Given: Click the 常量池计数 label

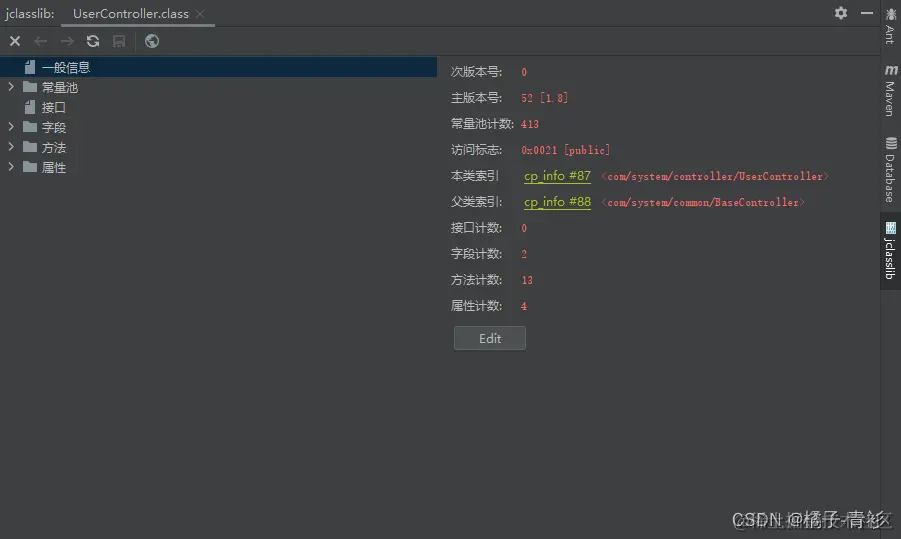Looking at the screenshot, I should (x=482, y=124).
